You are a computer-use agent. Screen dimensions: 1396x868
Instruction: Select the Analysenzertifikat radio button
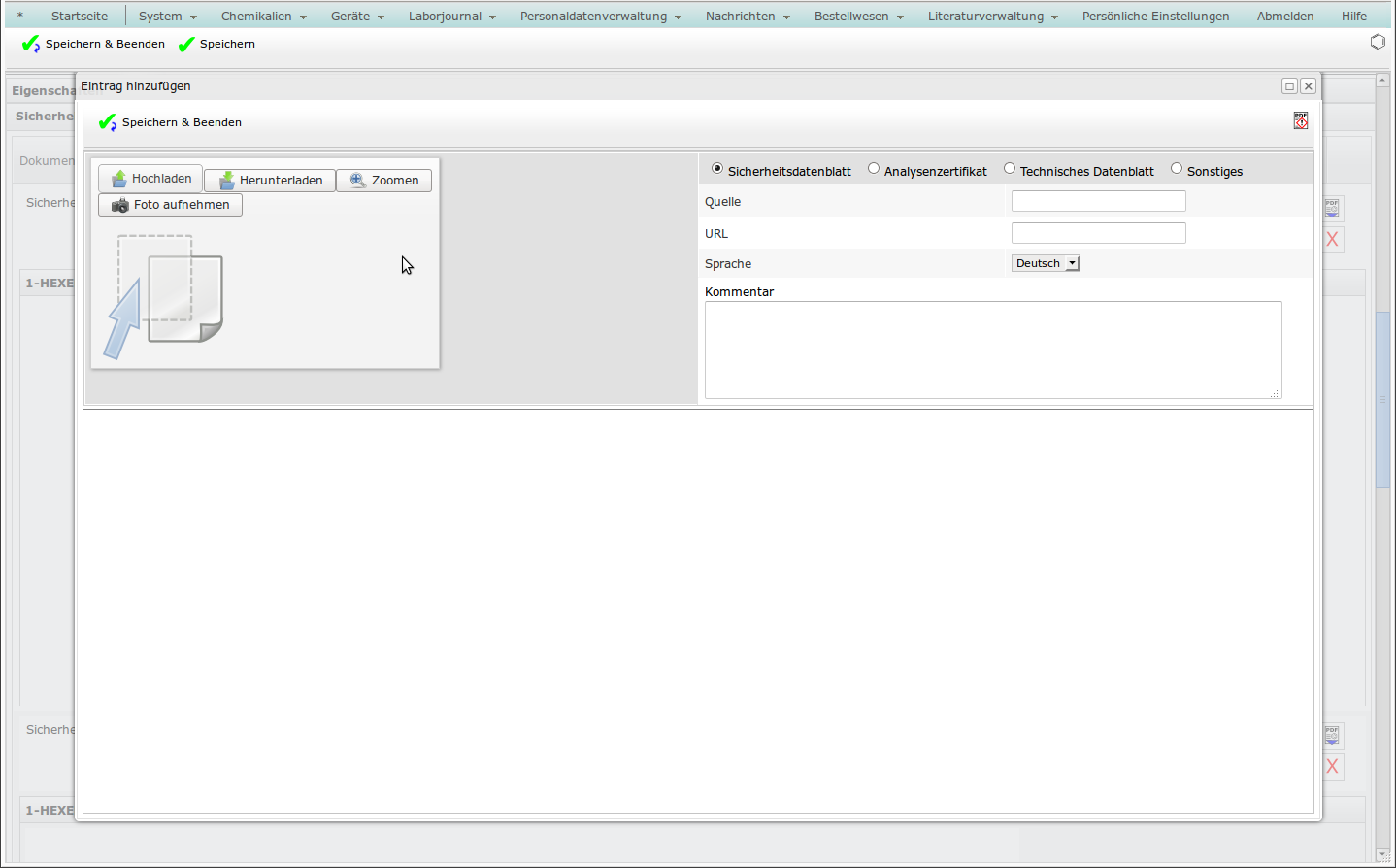[x=874, y=168]
